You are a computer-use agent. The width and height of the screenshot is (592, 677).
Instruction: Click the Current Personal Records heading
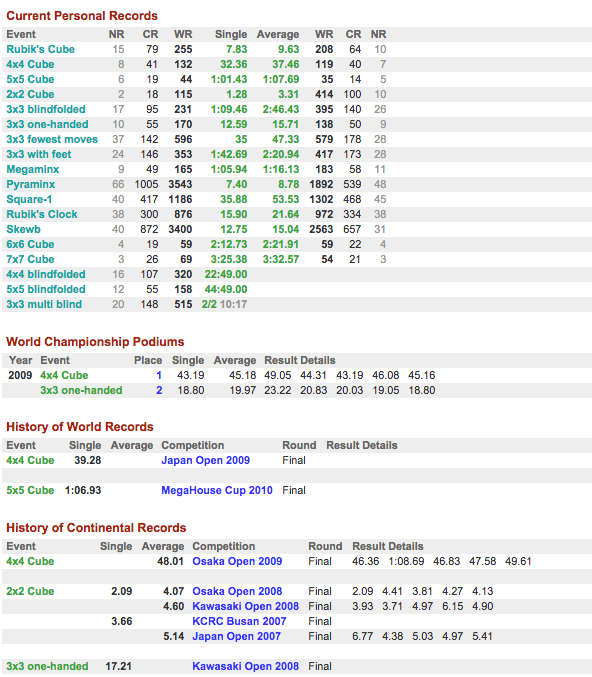pos(82,16)
